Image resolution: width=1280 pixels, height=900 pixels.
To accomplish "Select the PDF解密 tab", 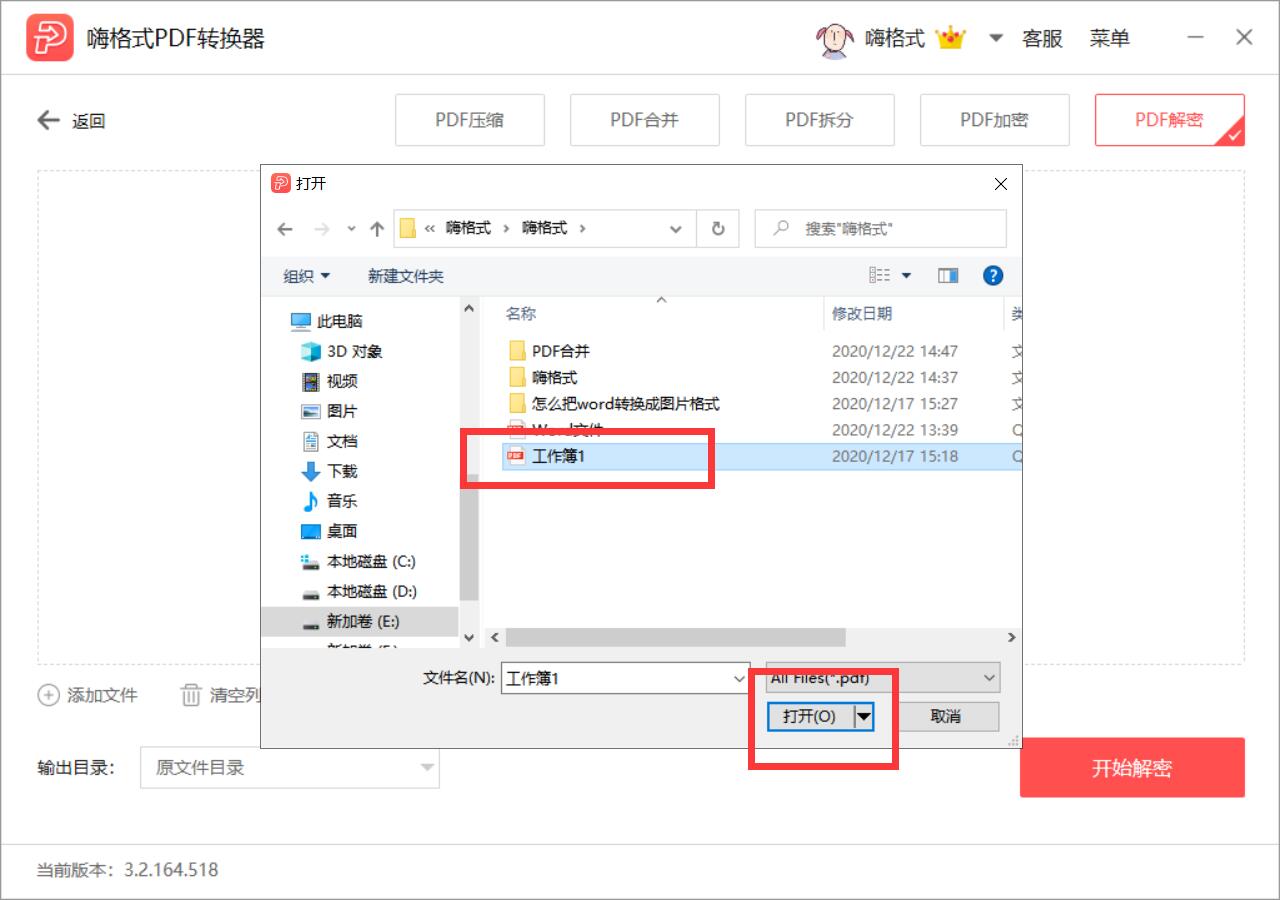I will click(x=1170, y=120).
